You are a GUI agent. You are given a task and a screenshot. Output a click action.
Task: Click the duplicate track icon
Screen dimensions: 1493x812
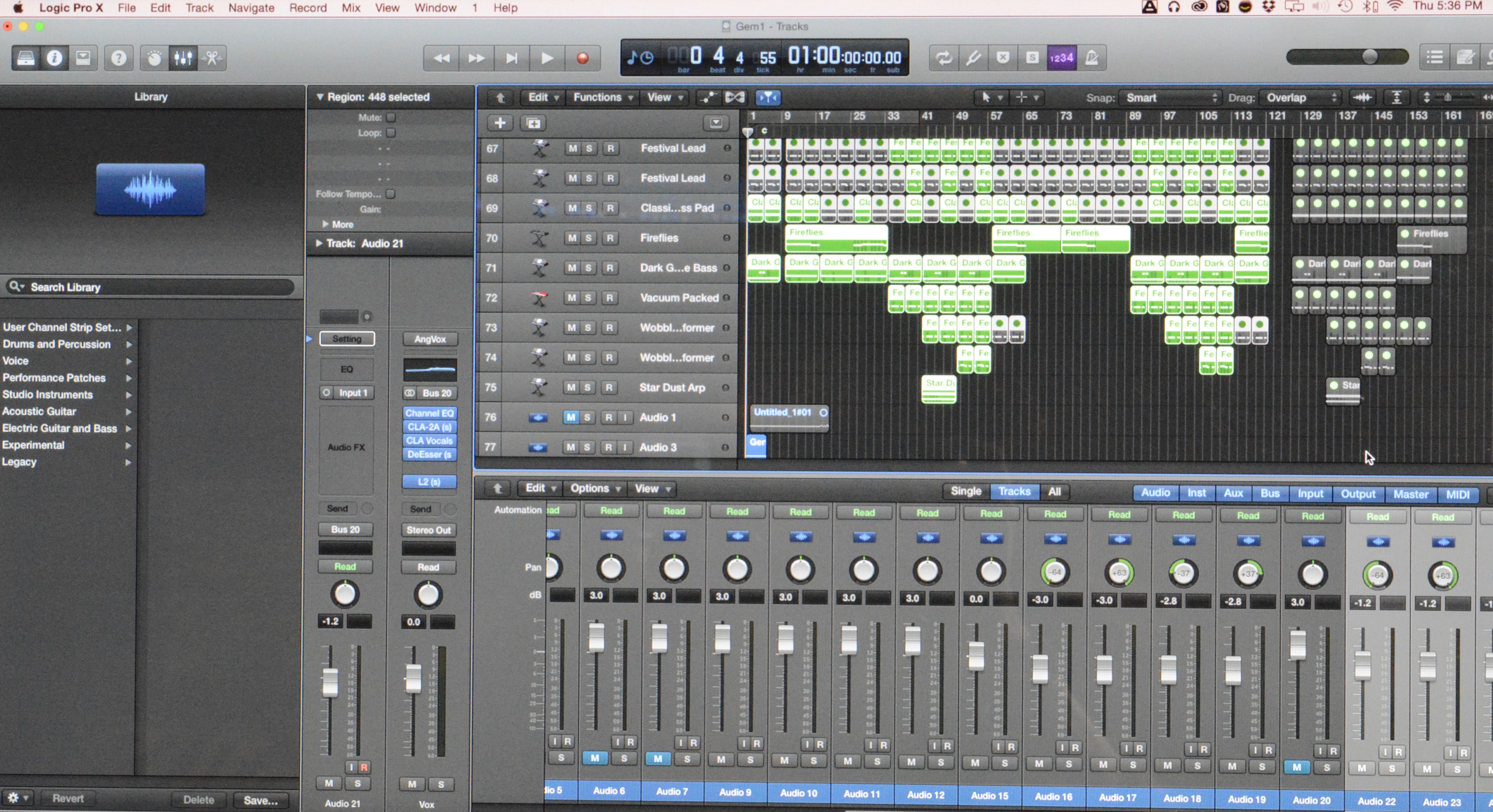pos(533,123)
